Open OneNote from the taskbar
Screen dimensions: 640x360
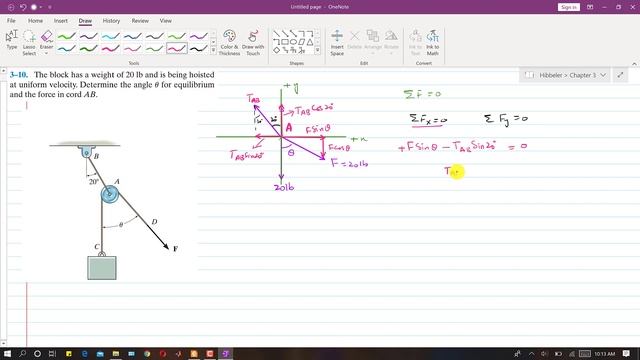pyautogui.click(x=225, y=353)
